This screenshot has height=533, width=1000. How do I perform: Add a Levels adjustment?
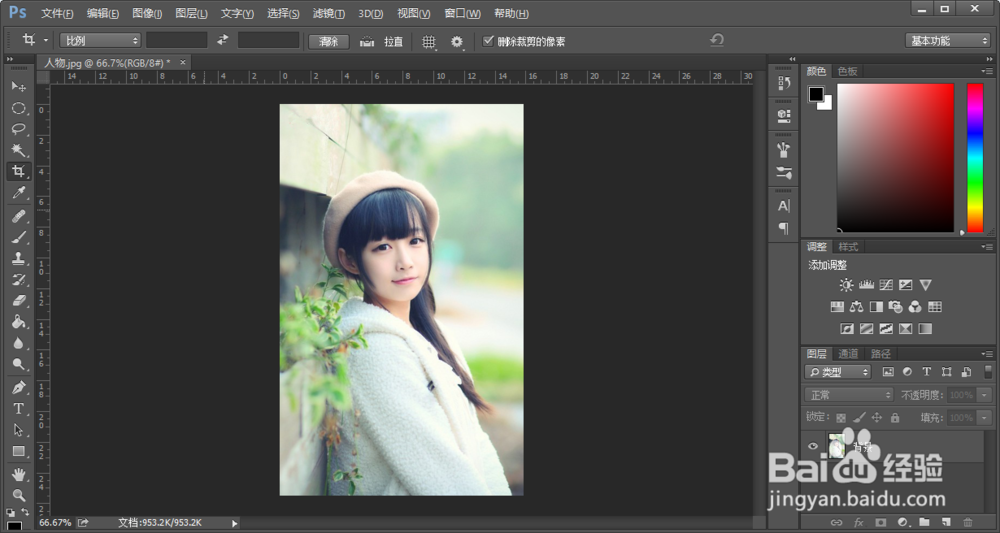coord(866,285)
